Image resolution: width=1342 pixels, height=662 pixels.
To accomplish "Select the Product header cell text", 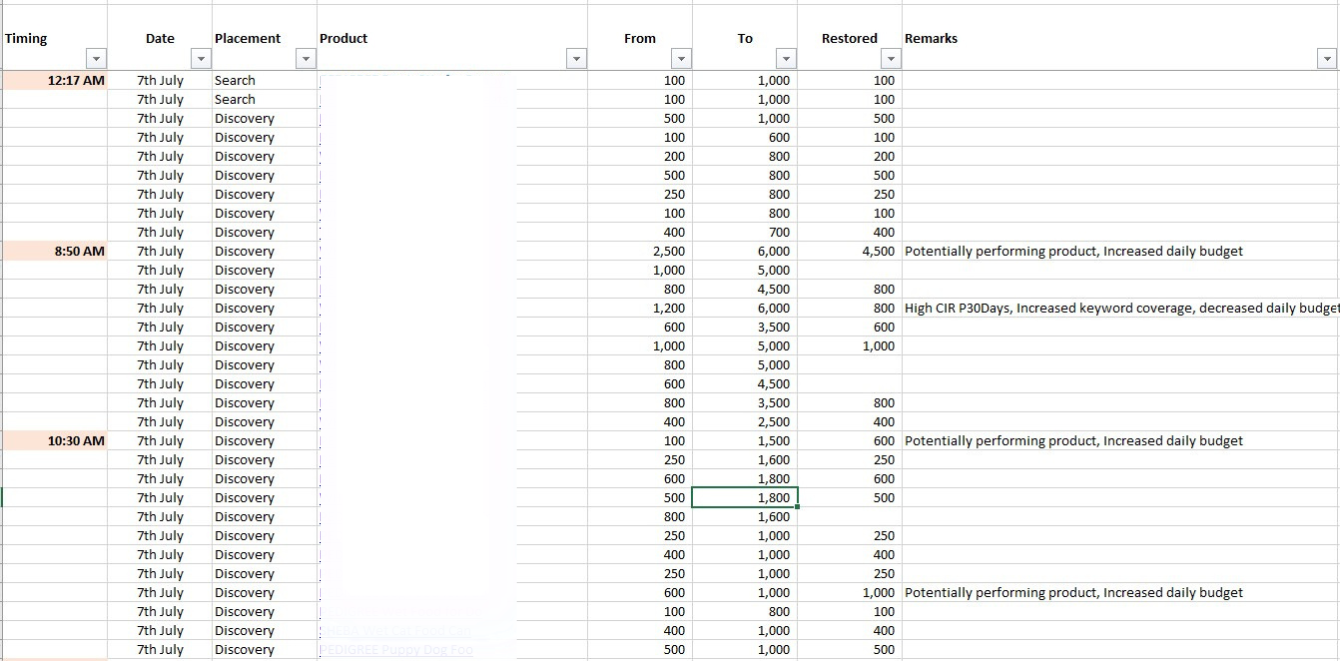I will coord(343,38).
